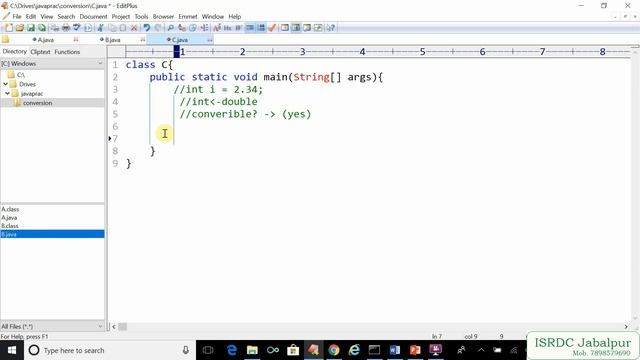Switch to the A.java document tab
The height and width of the screenshot is (360, 640).
(x=46, y=40)
